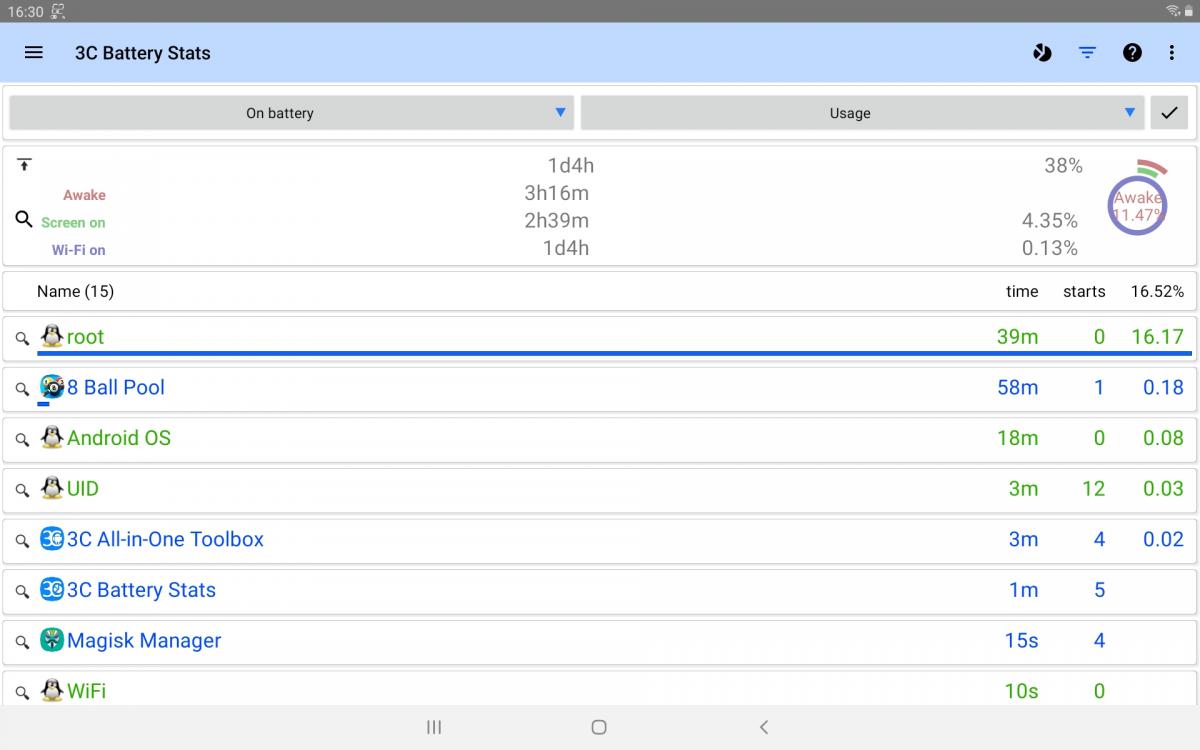Tap magnifier beside 3C Battery Stats row
The width and height of the screenshot is (1200, 750).
click(x=22, y=592)
